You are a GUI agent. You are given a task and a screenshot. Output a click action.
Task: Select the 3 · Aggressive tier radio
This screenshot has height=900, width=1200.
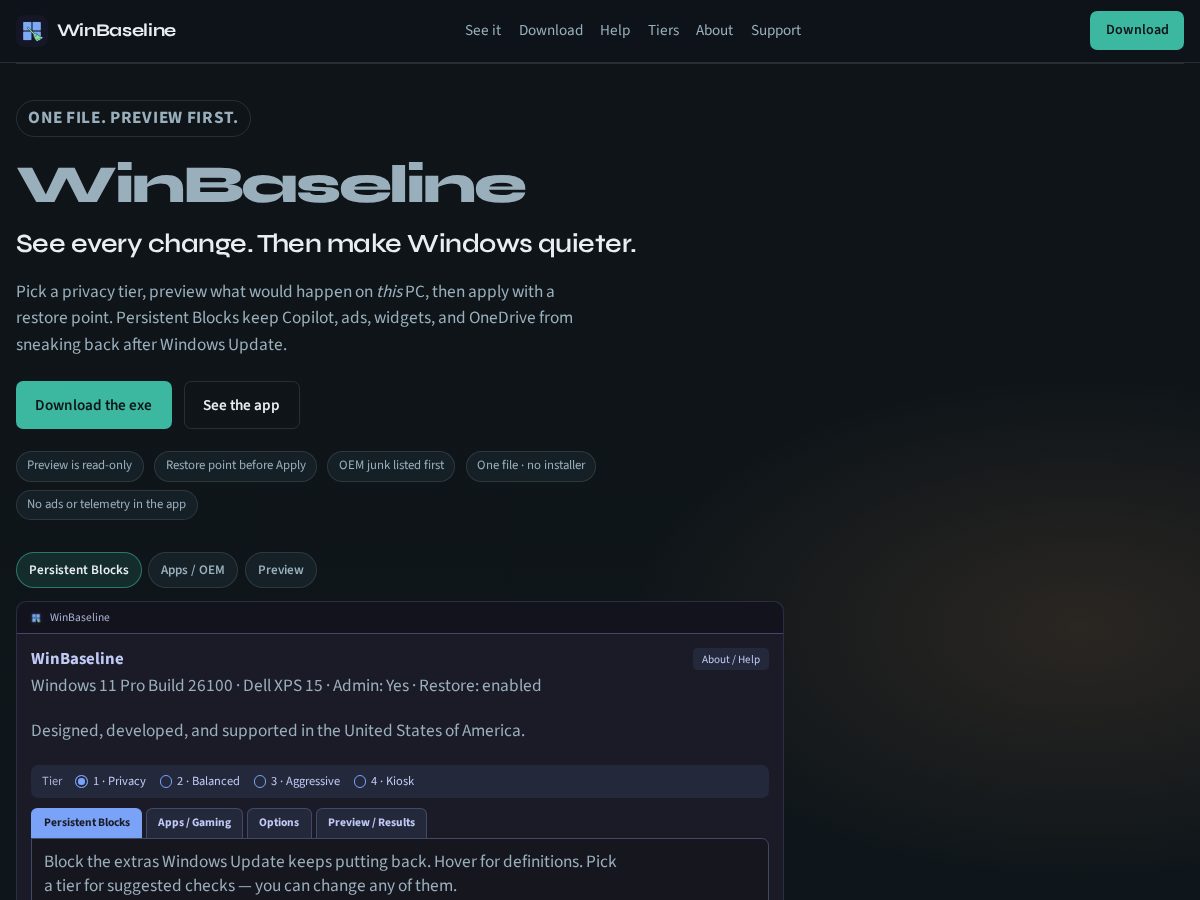[260, 781]
